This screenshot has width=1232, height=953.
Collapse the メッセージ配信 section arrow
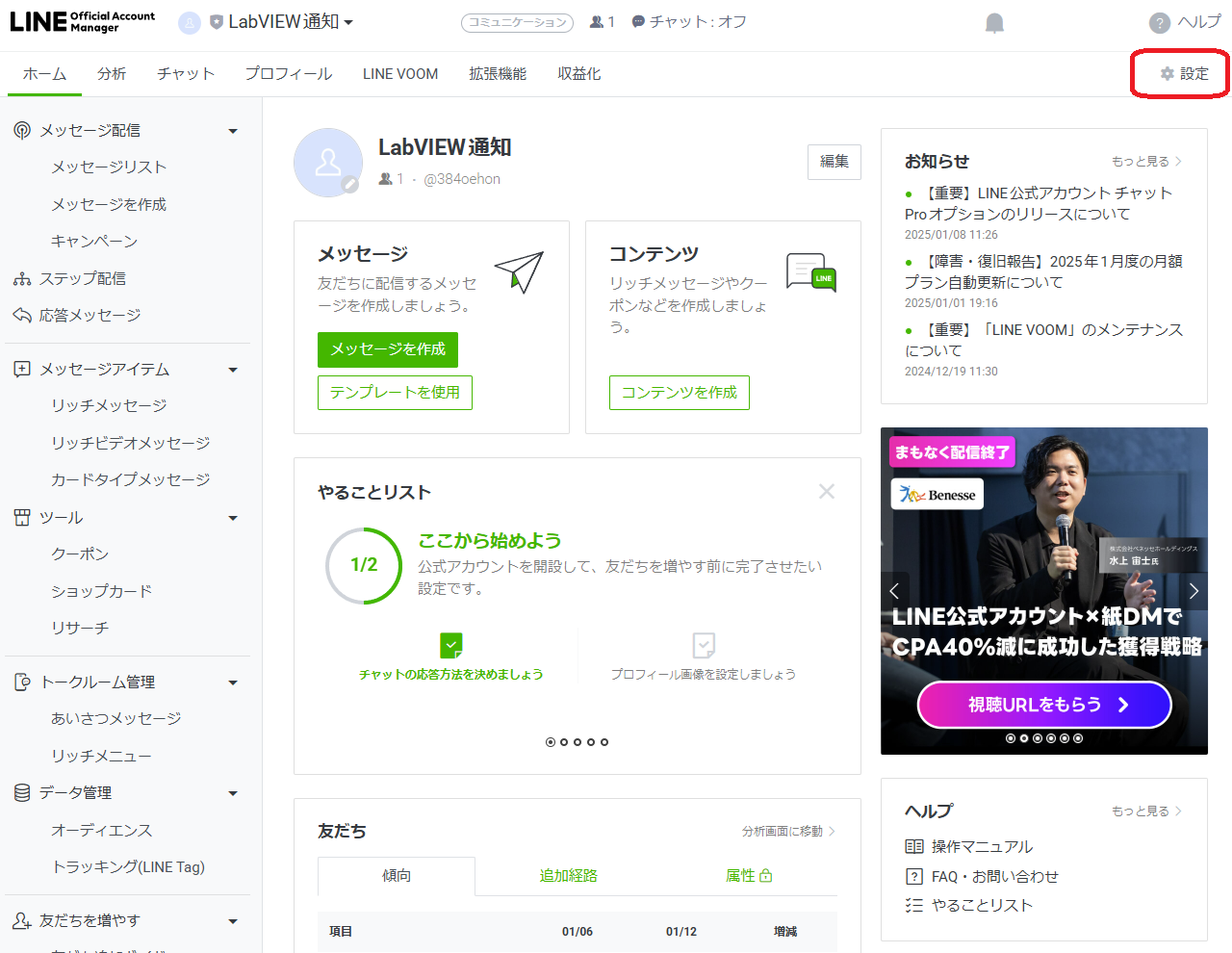pyautogui.click(x=233, y=131)
